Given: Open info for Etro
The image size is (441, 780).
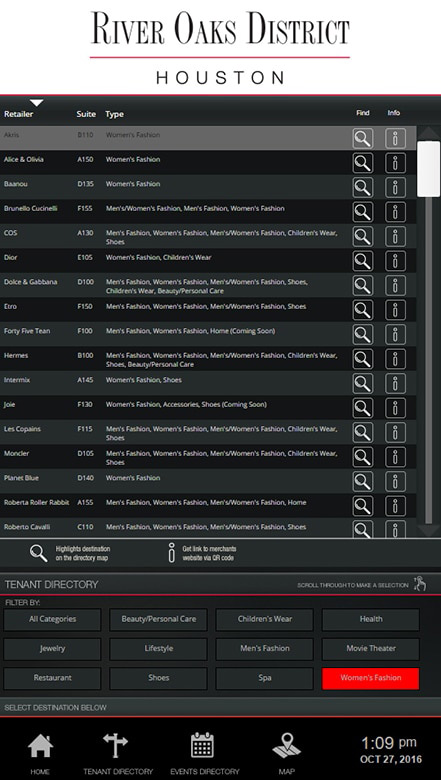Looking at the screenshot, I should coord(395,310).
